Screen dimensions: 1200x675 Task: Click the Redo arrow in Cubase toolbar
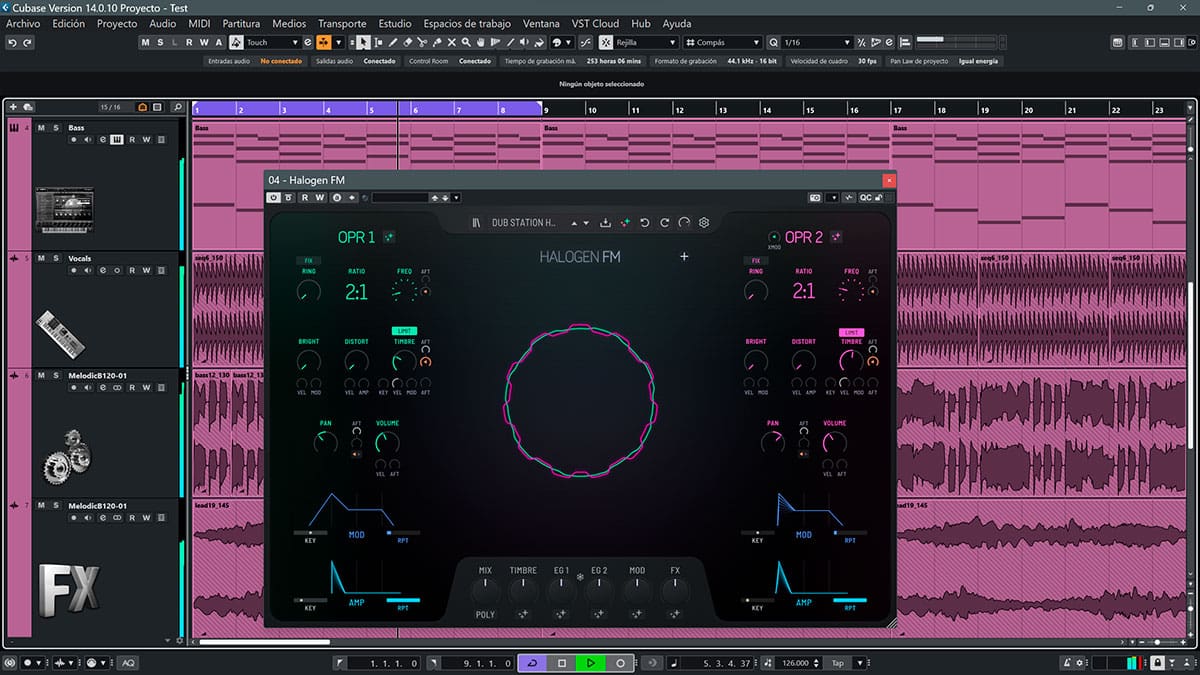coord(28,42)
